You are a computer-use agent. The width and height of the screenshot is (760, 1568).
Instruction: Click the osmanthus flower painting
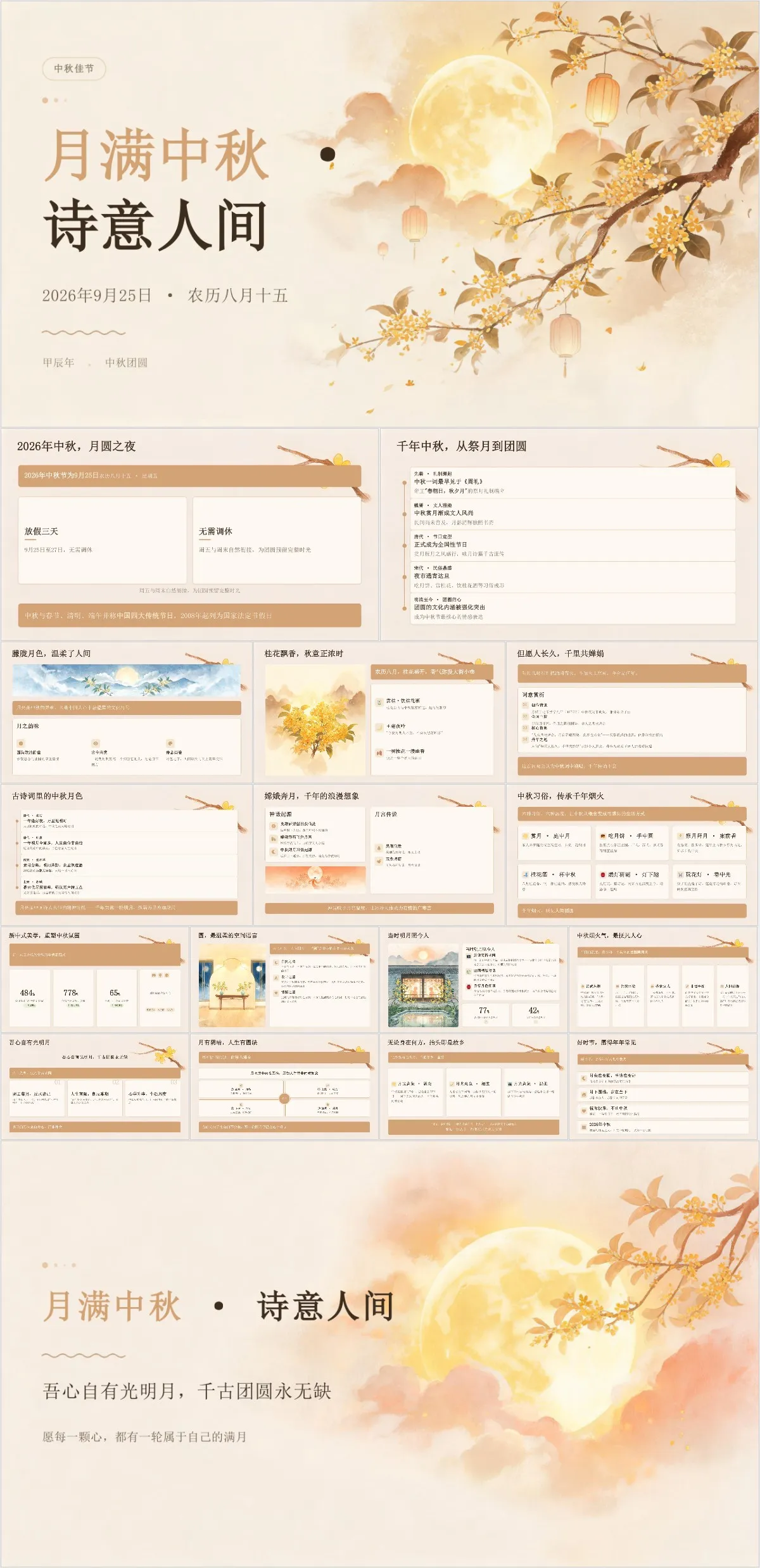point(315,721)
